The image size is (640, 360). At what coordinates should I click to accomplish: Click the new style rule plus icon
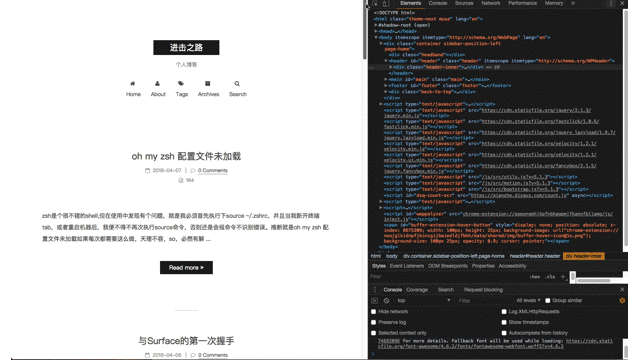(x=563, y=276)
